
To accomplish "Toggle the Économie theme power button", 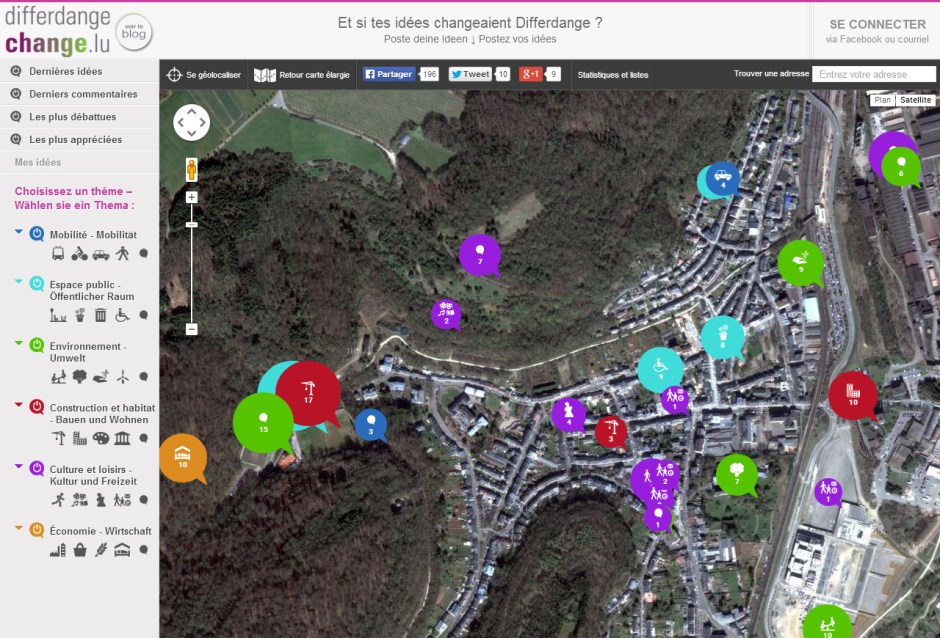I will [x=37, y=530].
